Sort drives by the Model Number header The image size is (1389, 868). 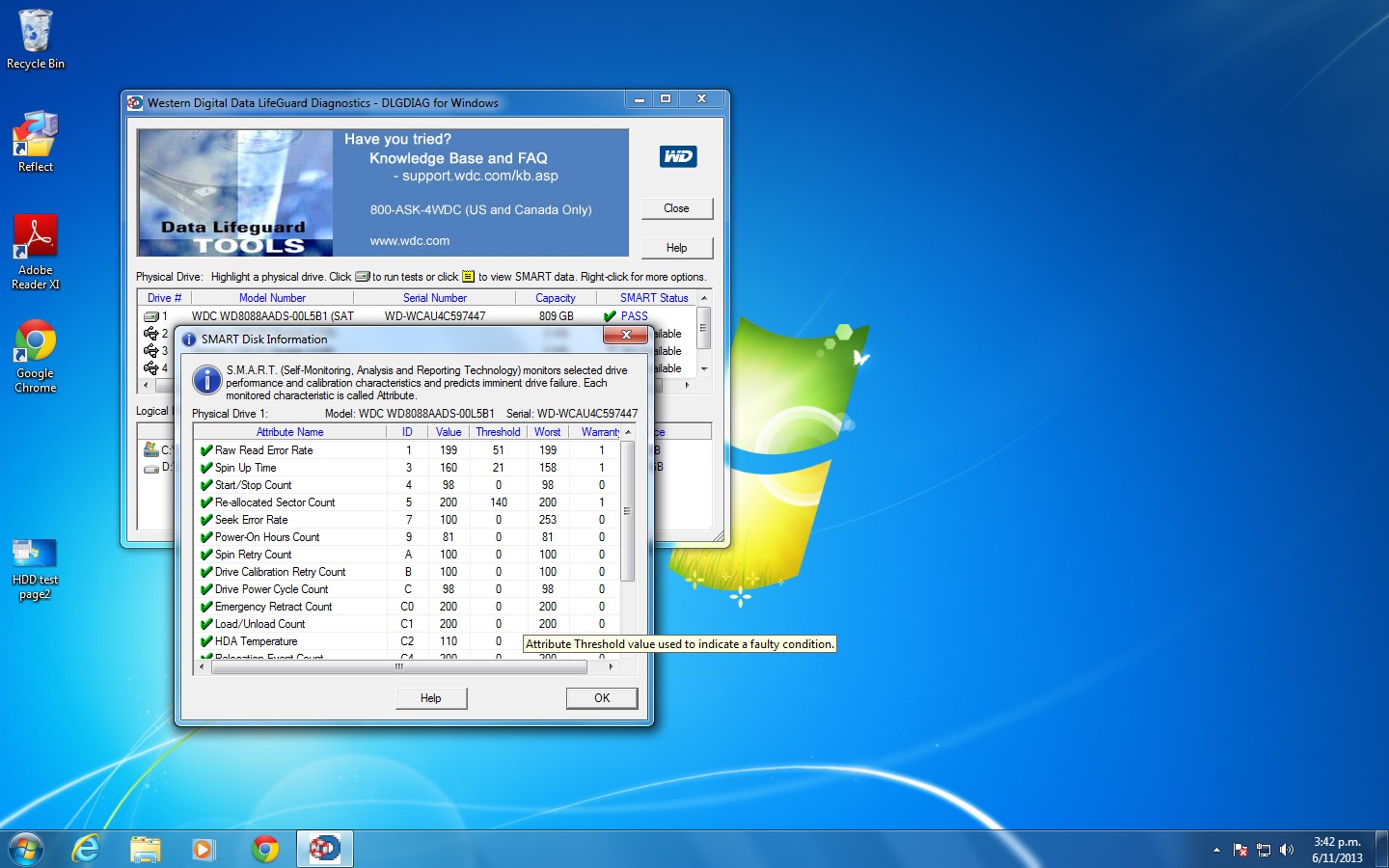[x=272, y=298]
